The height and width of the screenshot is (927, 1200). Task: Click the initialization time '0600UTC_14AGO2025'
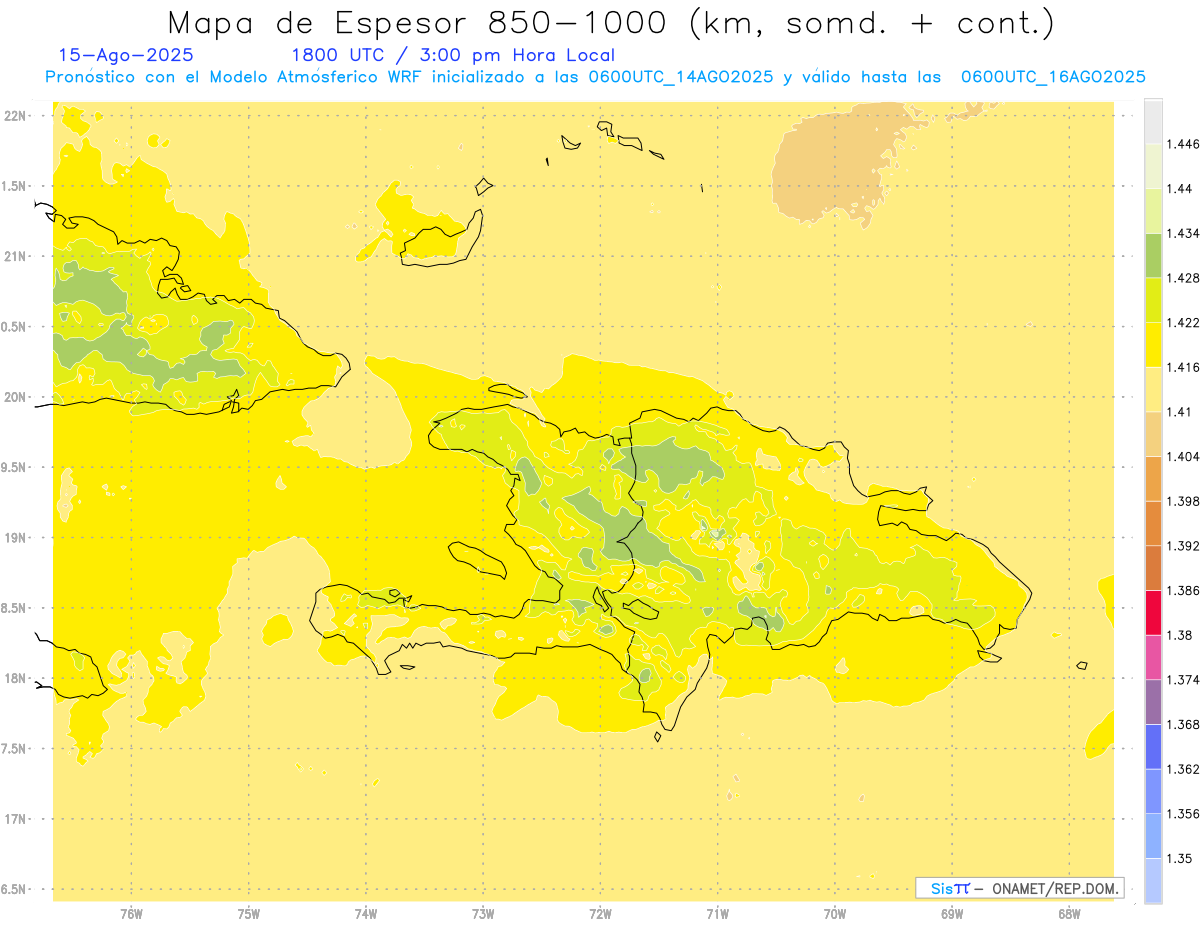680,77
